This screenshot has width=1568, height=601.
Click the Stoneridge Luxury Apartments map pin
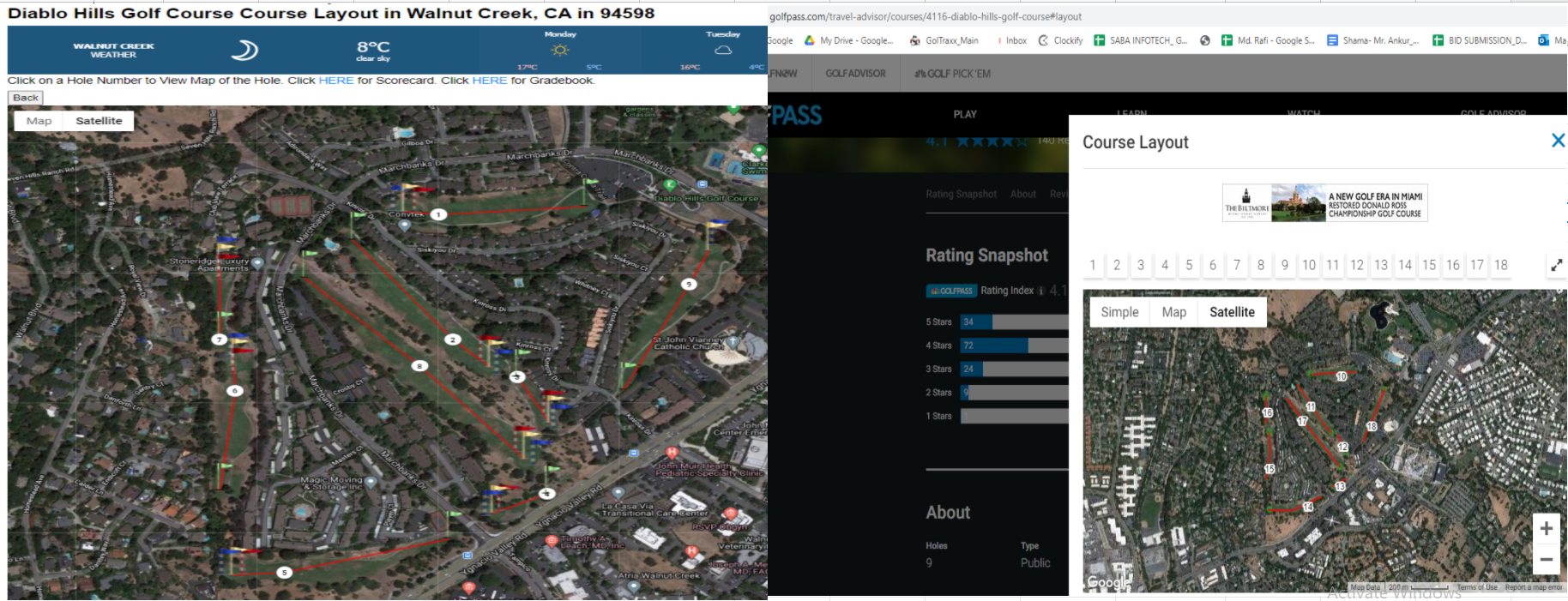pyautogui.click(x=257, y=264)
